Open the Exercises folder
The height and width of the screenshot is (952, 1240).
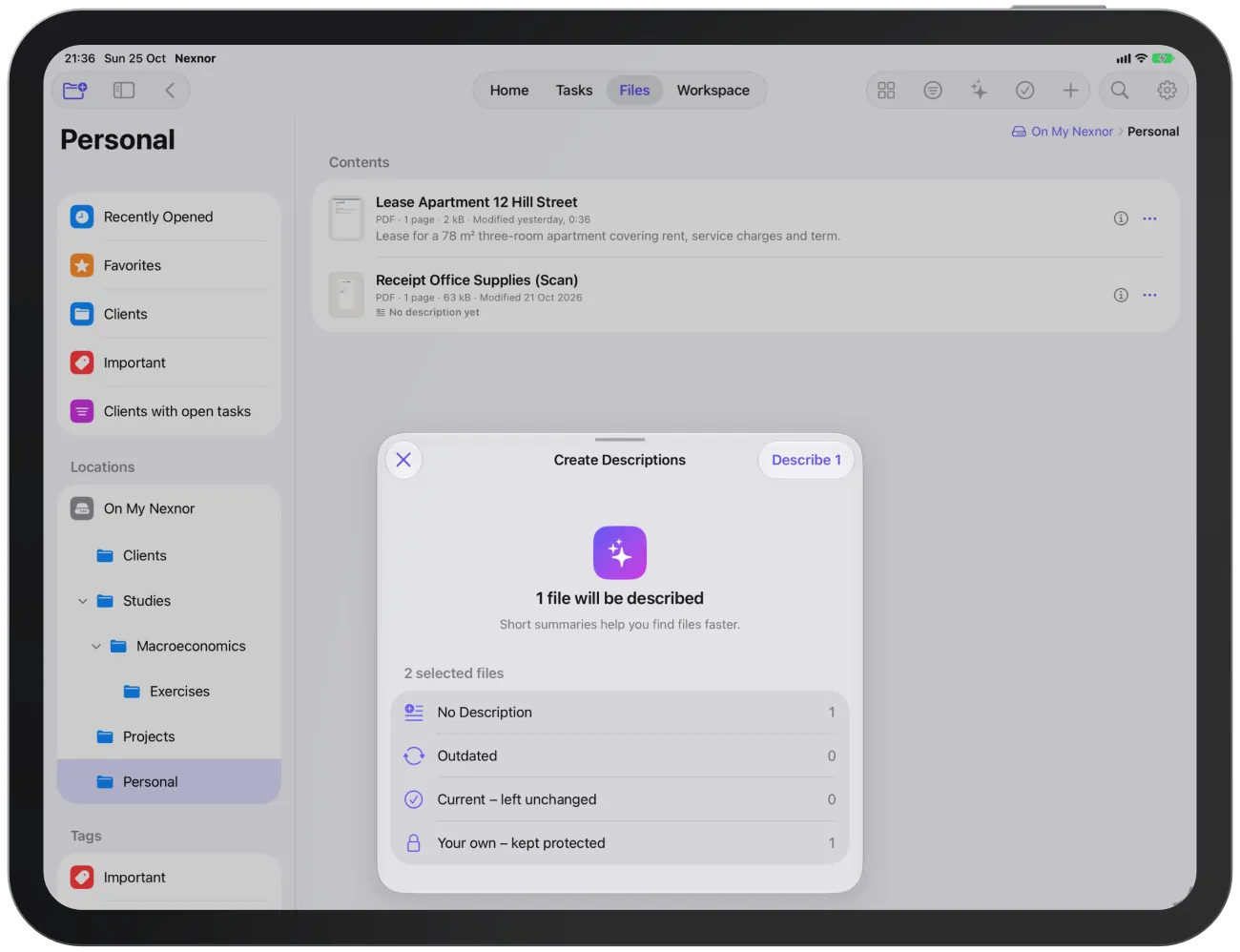(x=169, y=692)
